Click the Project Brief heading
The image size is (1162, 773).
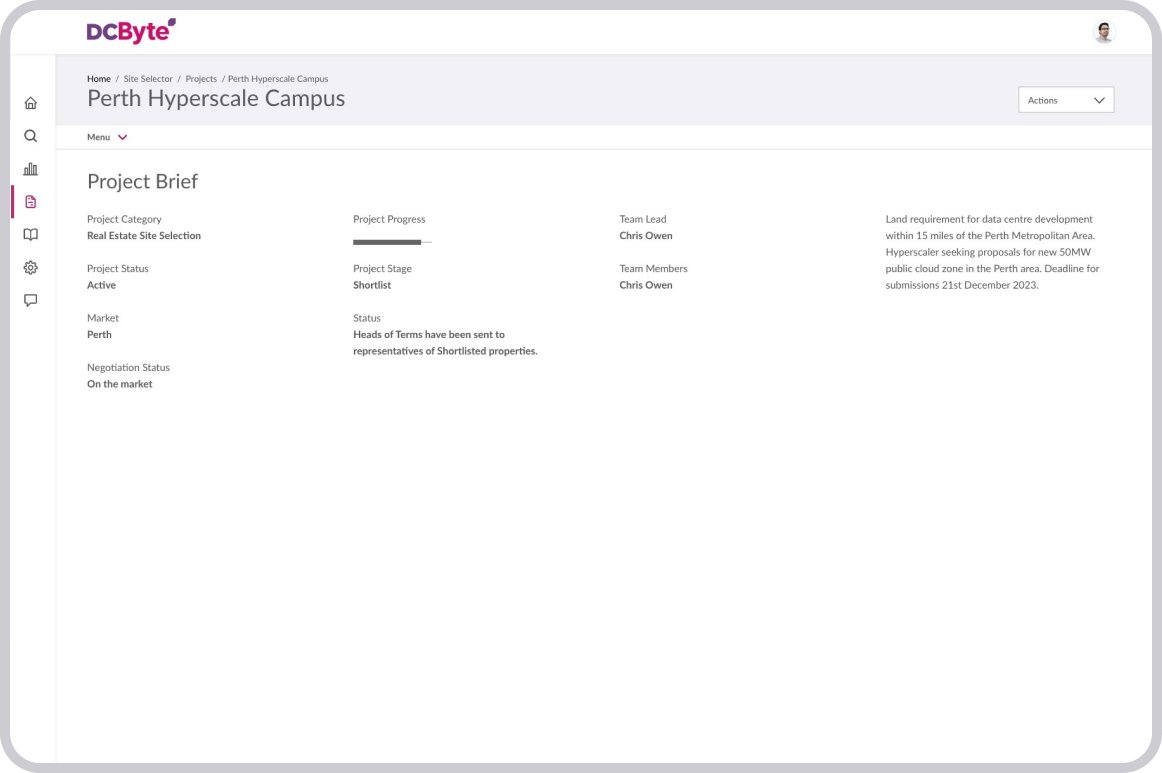point(142,181)
